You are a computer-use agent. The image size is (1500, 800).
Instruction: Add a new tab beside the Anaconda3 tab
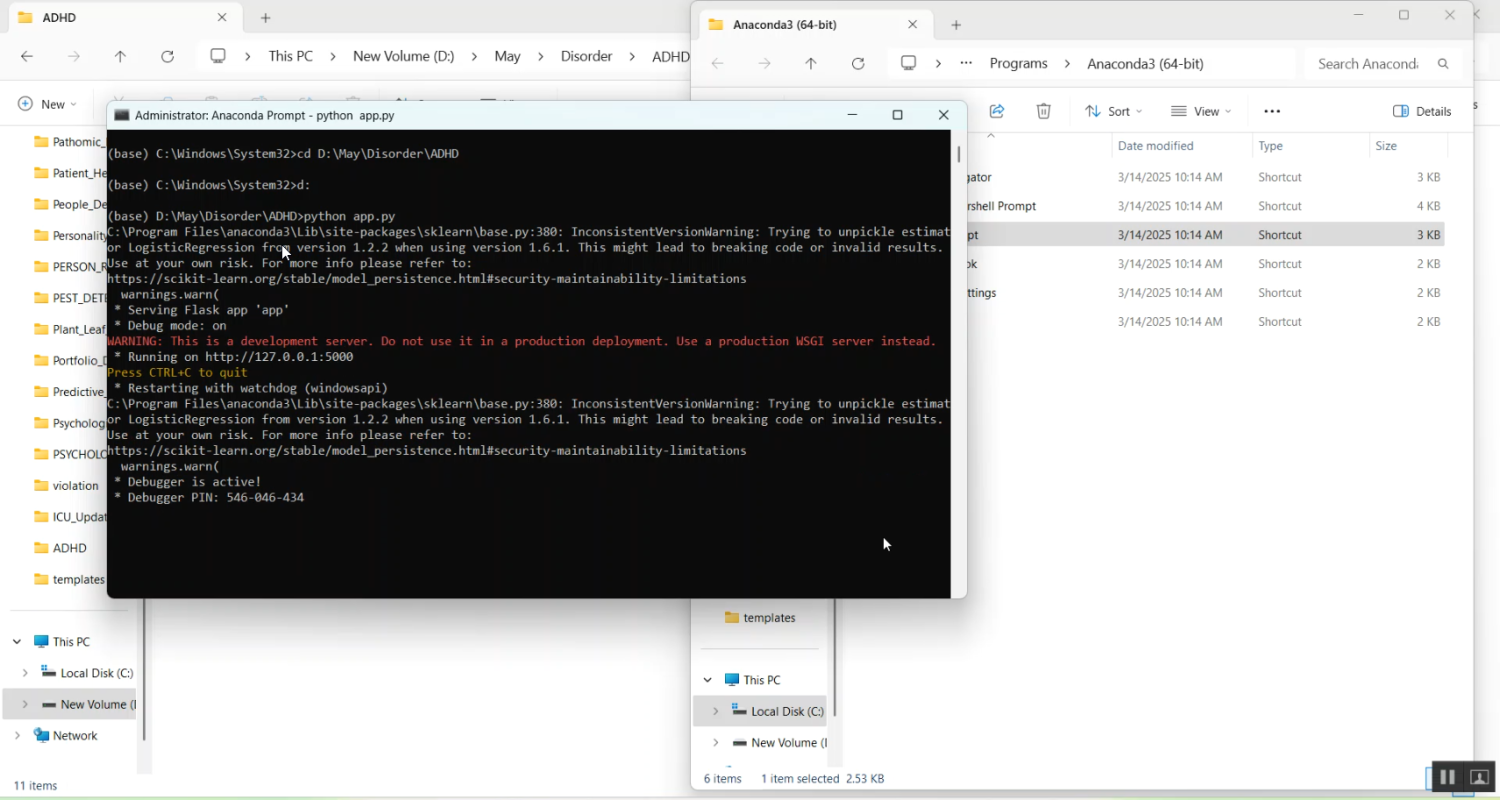point(956,25)
